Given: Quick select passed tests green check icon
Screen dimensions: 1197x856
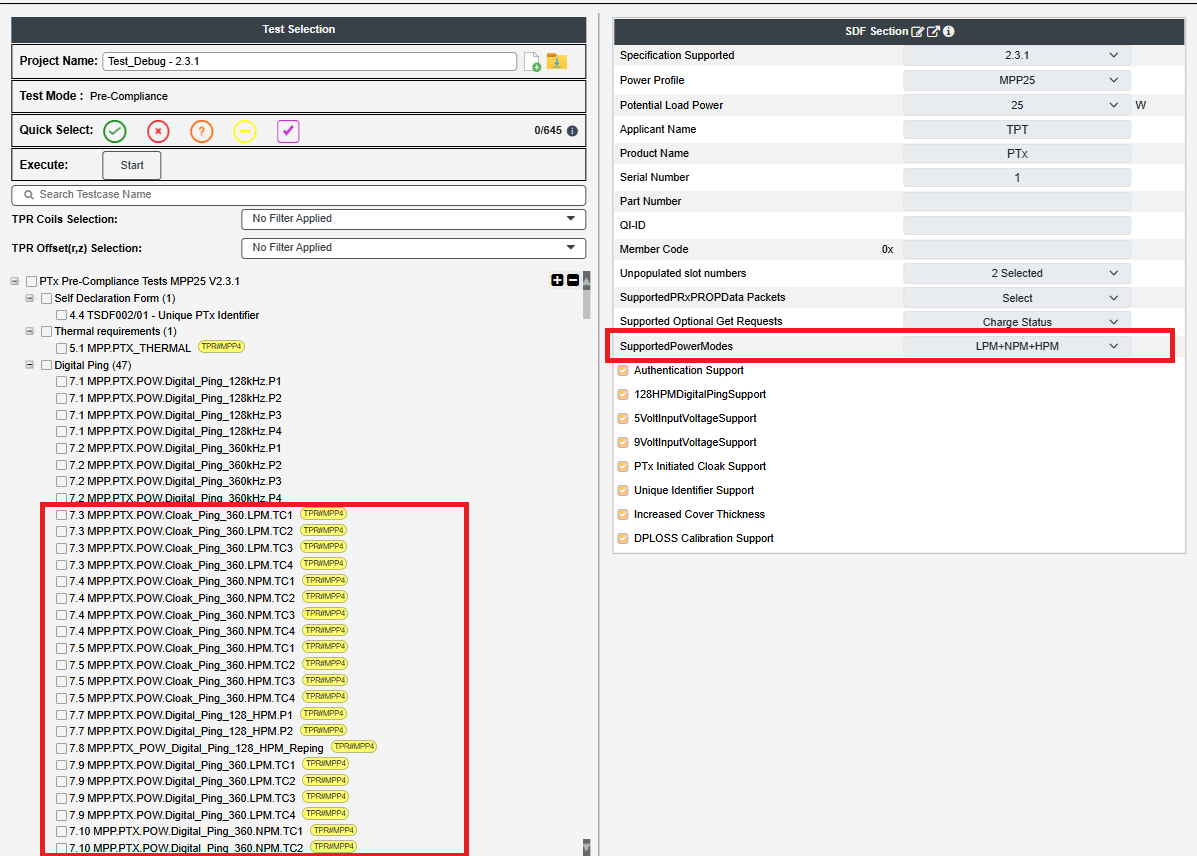Looking at the screenshot, I should click(115, 131).
